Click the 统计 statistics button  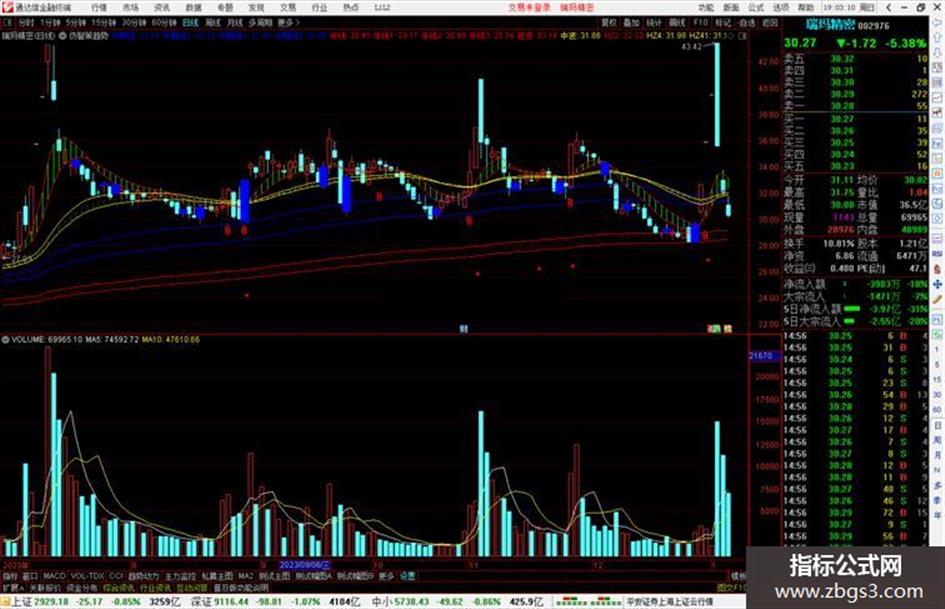click(x=654, y=23)
